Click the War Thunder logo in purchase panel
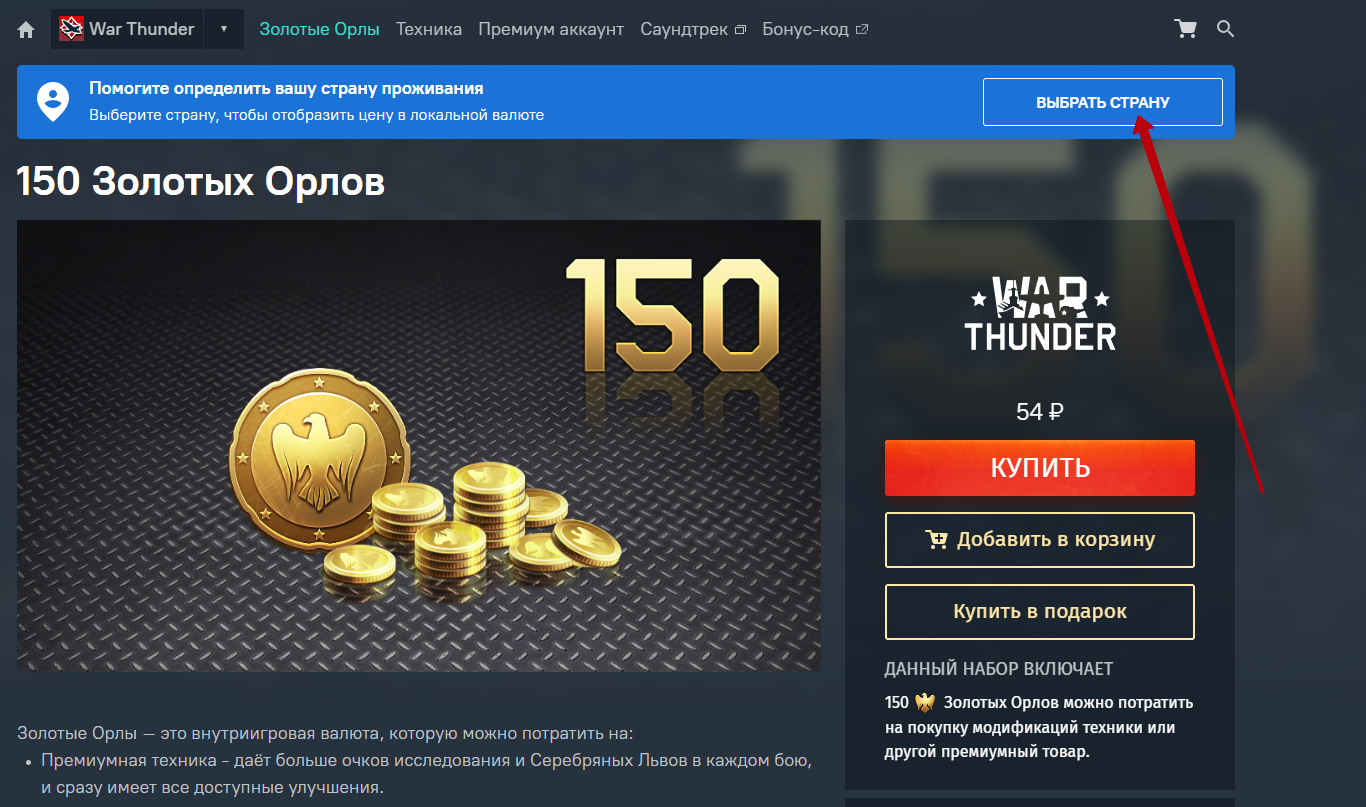 coord(1040,313)
